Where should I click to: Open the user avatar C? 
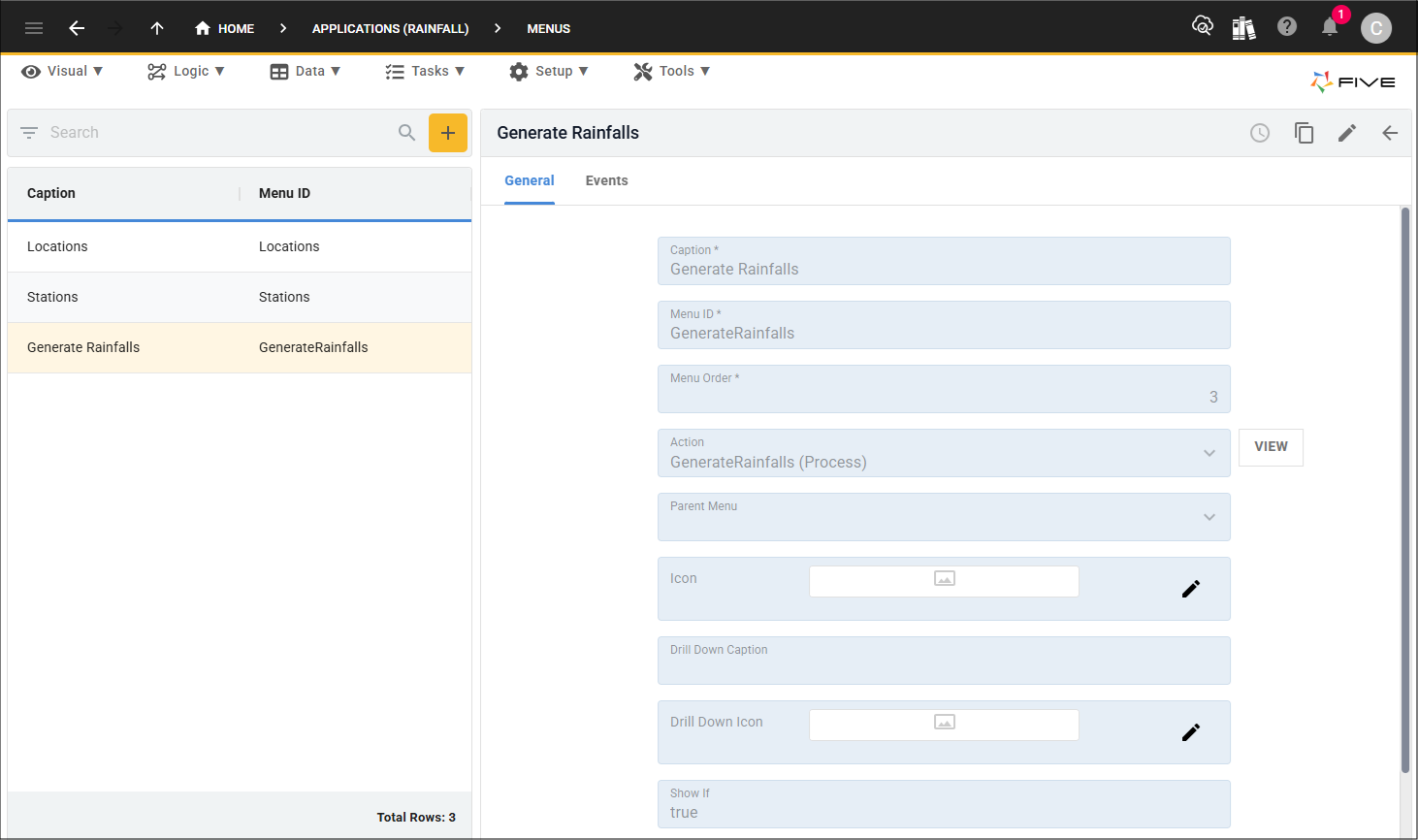click(1376, 28)
